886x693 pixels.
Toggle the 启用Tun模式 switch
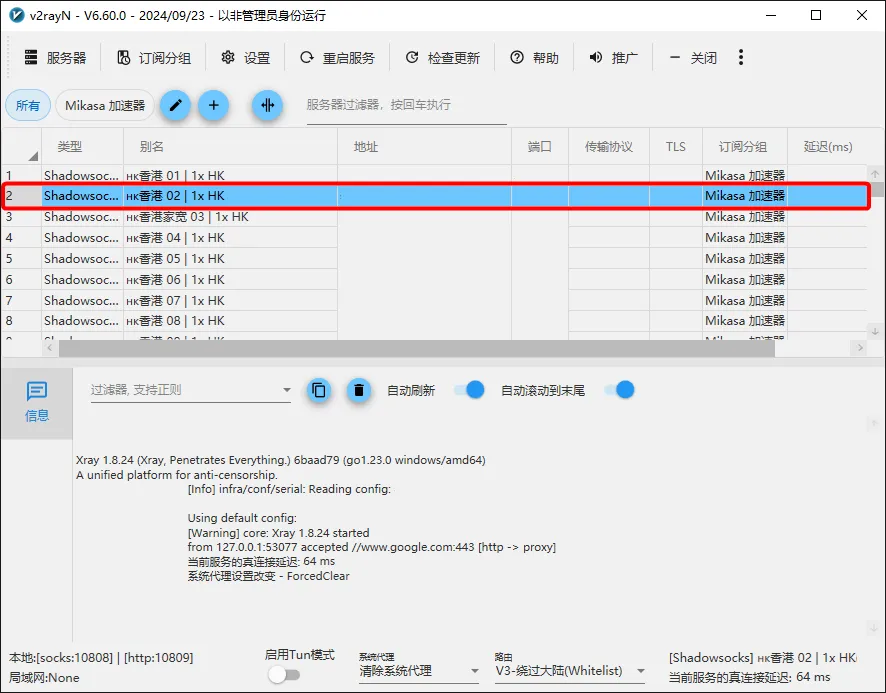coord(284,674)
